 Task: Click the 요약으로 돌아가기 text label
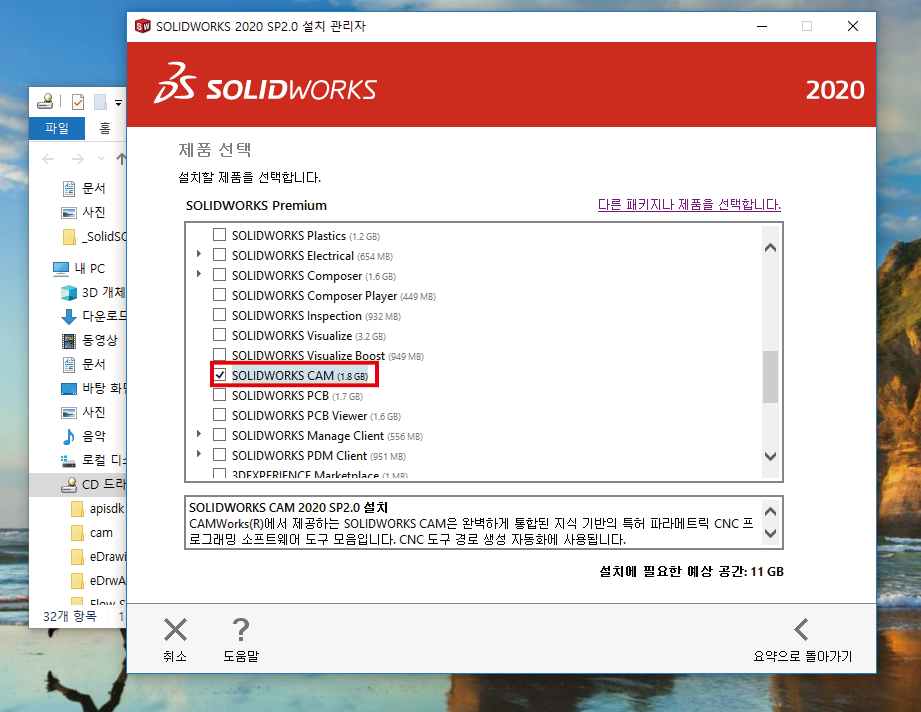pos(802,656)
